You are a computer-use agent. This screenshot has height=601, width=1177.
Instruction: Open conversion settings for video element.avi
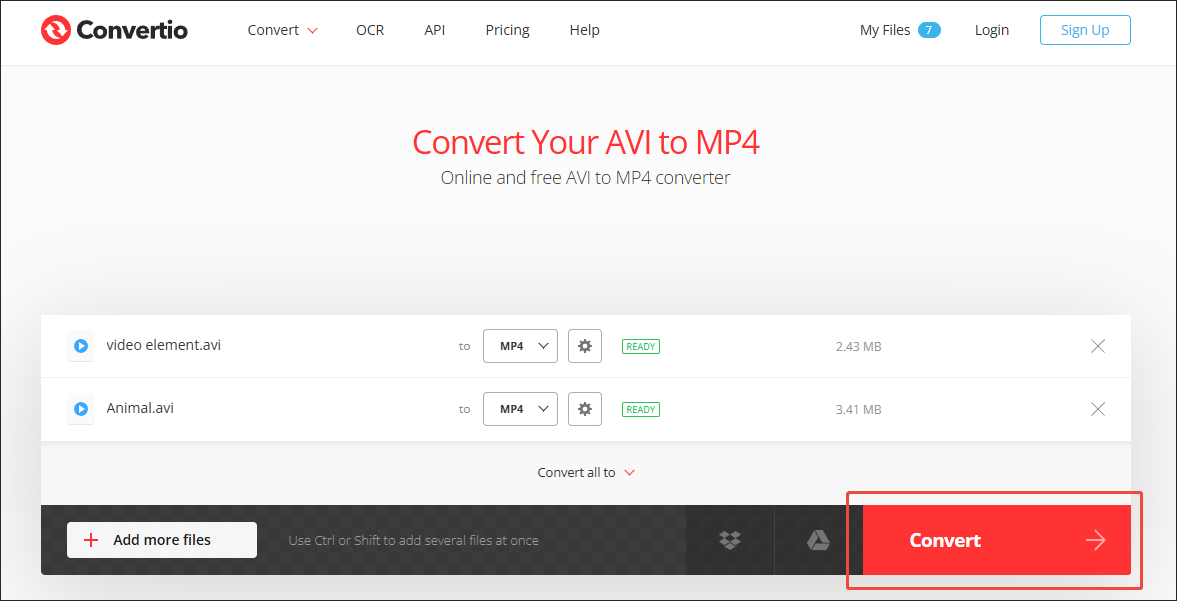[585, 346]
